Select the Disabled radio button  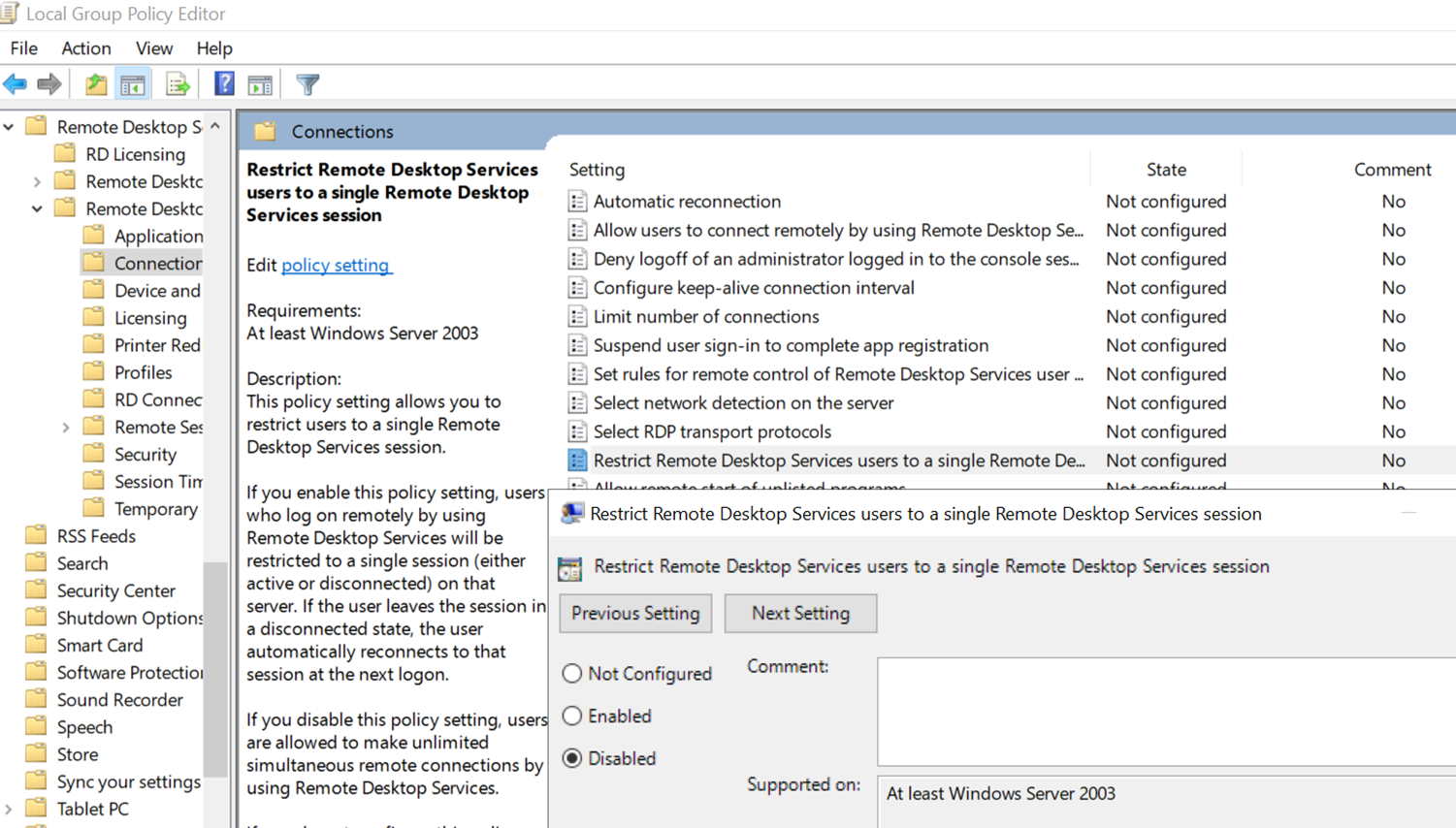click(572, 758)
